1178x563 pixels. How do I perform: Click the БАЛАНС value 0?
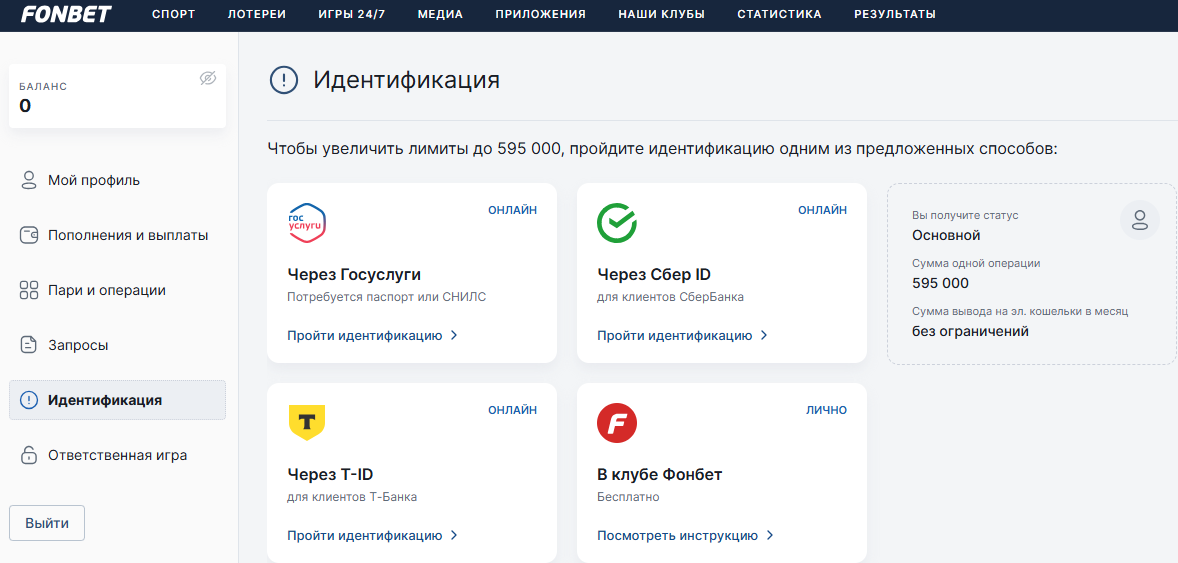coord(26,106)
